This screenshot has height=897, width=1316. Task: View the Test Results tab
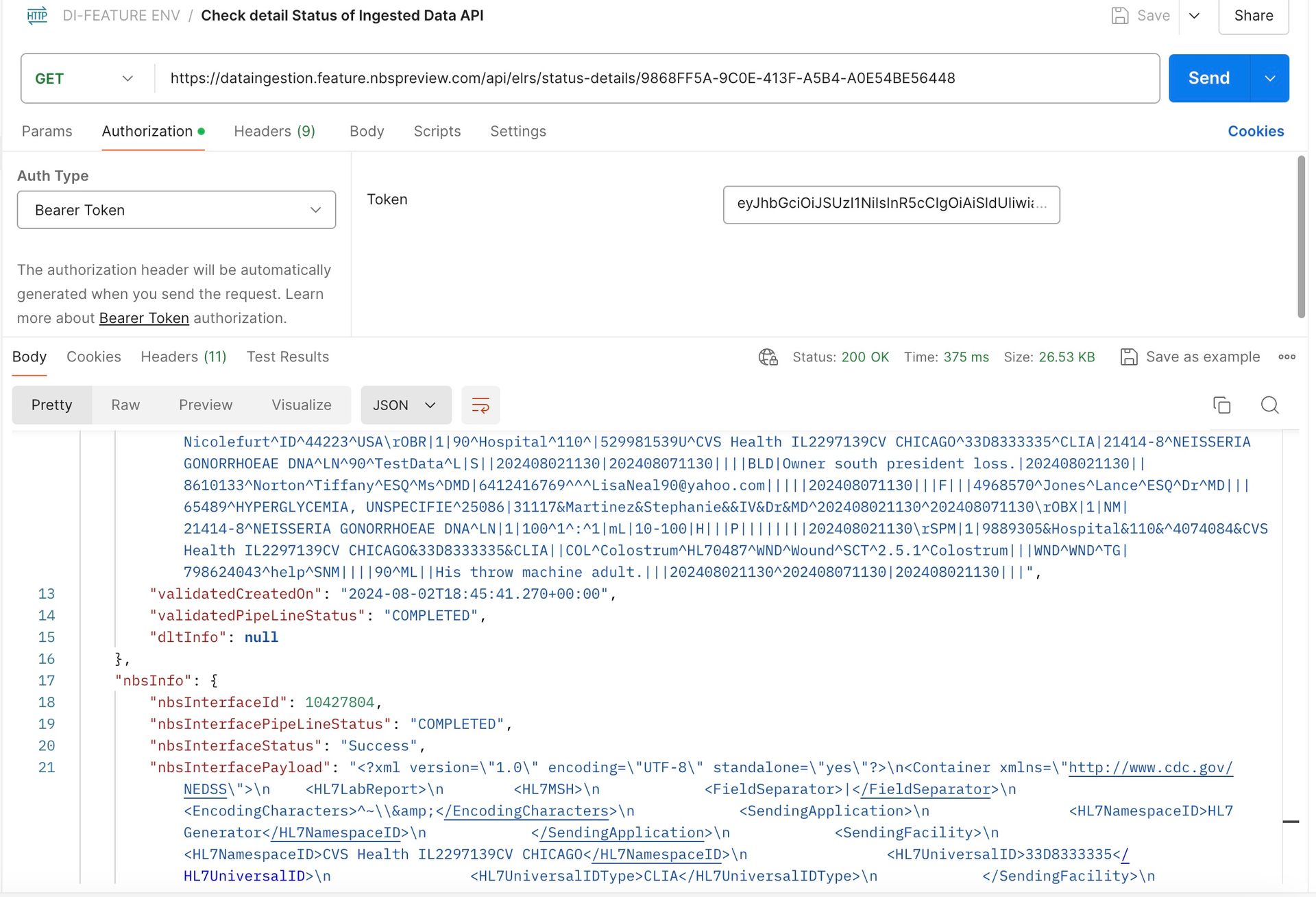[287, 357]
